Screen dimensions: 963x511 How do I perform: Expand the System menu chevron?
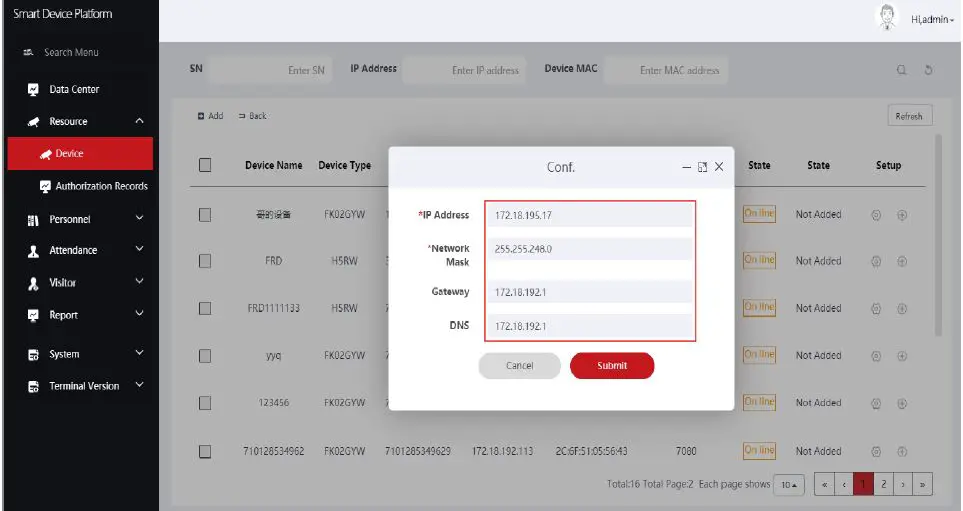pyautogui.click(x=139, y=353)
